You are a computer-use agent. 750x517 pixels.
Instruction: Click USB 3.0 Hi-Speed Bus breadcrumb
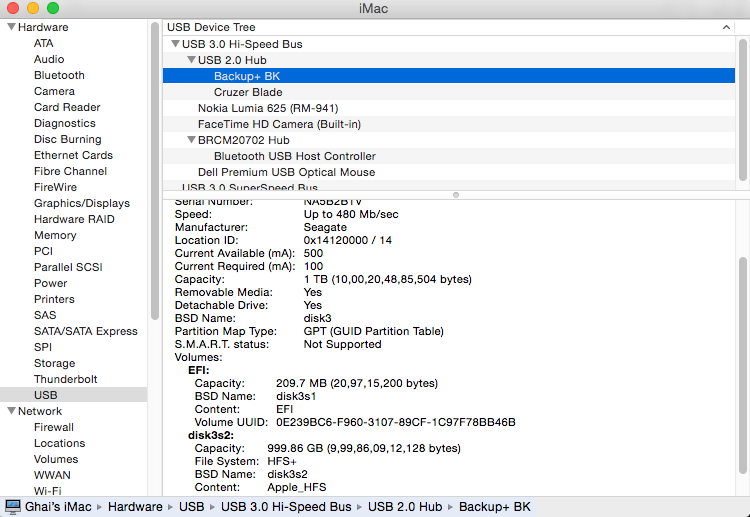pos(286,507)
